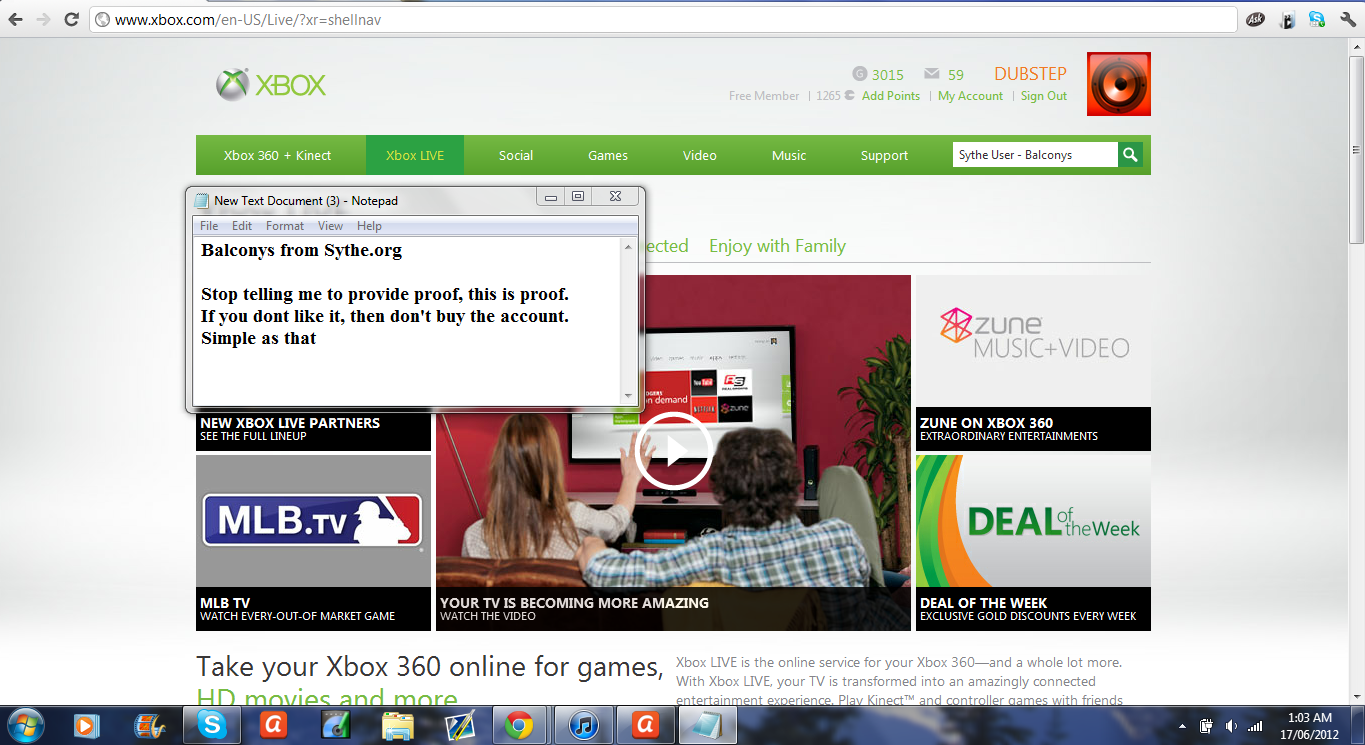Click New Xbox LIVE Partners caption
Viewport: 1365px width, 745px height.
[x=290, y=423]
